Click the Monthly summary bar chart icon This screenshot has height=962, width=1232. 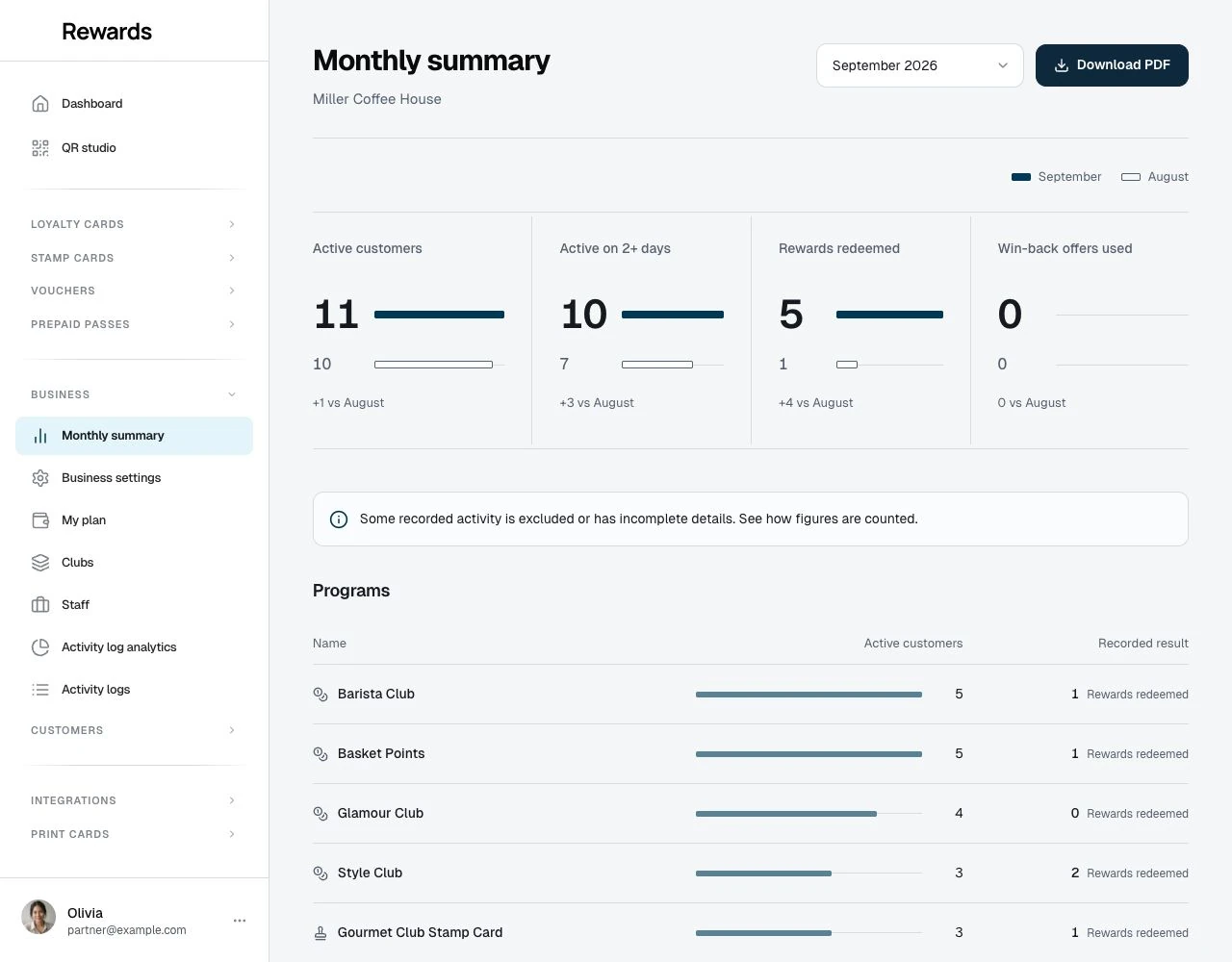tap(40, 436)
